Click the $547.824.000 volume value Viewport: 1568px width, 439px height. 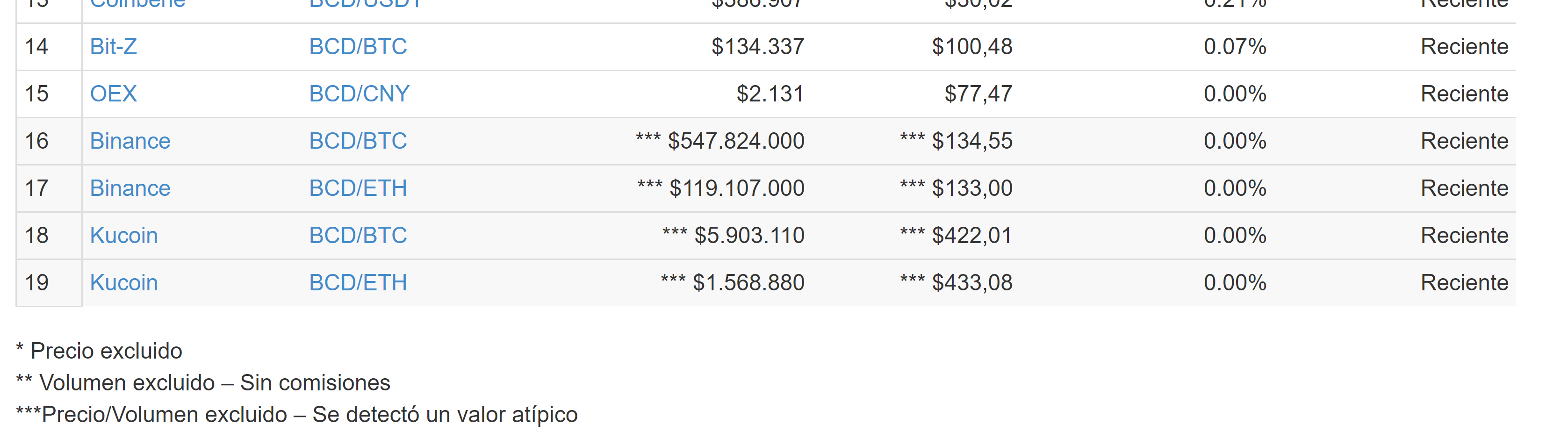[x=735, y=141]
